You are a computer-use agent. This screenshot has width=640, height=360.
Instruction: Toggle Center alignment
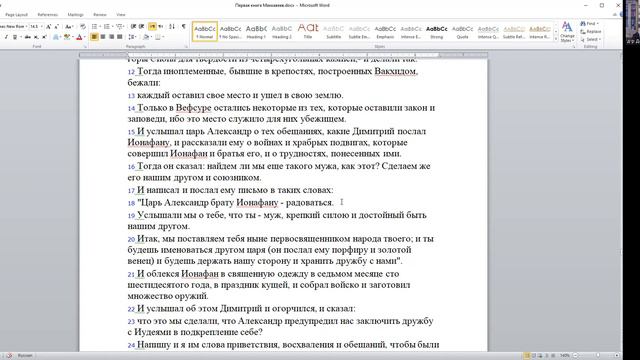[x=103, y=37]
